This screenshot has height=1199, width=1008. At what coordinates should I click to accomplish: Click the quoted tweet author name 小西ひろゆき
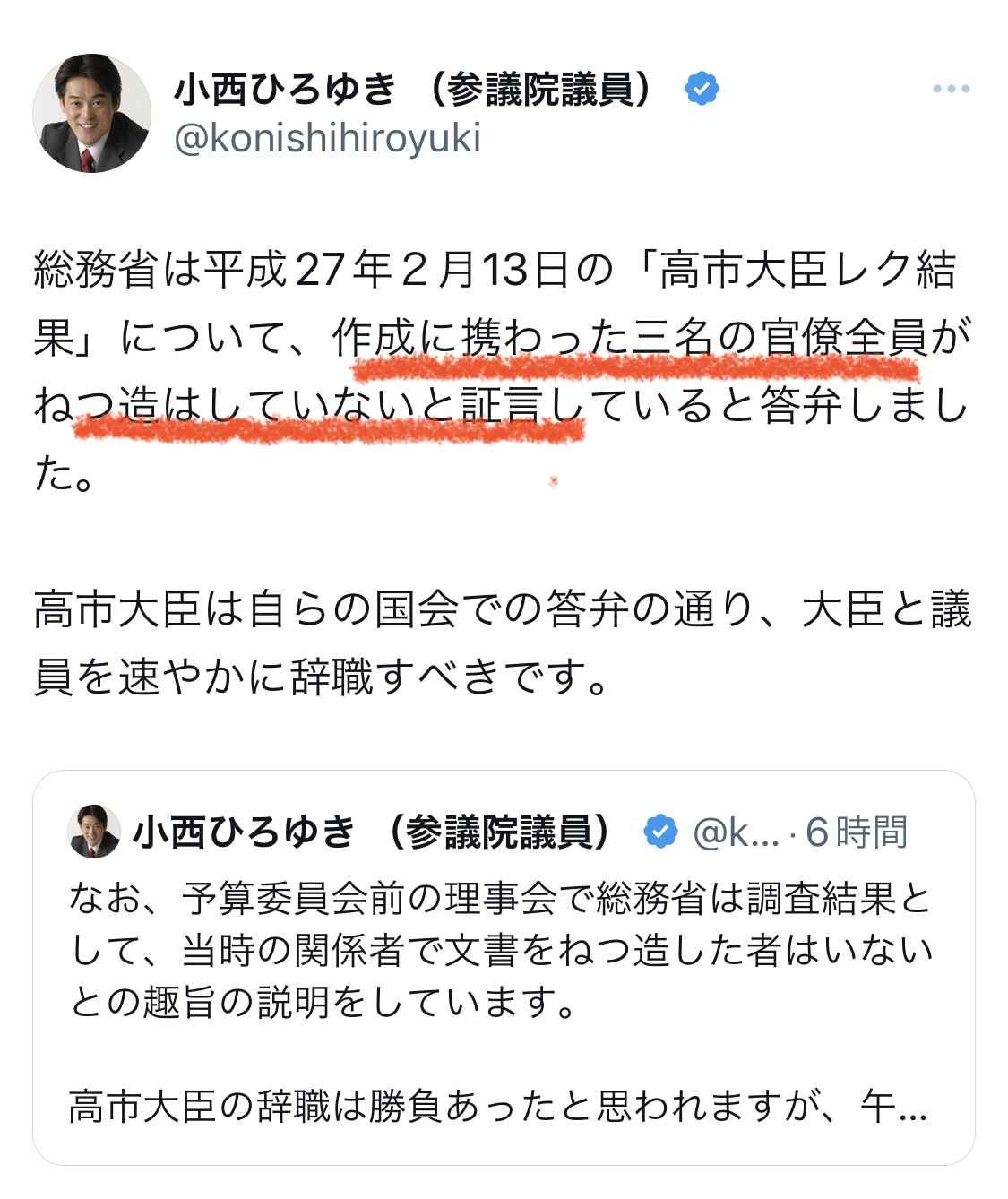coord(244,832)
